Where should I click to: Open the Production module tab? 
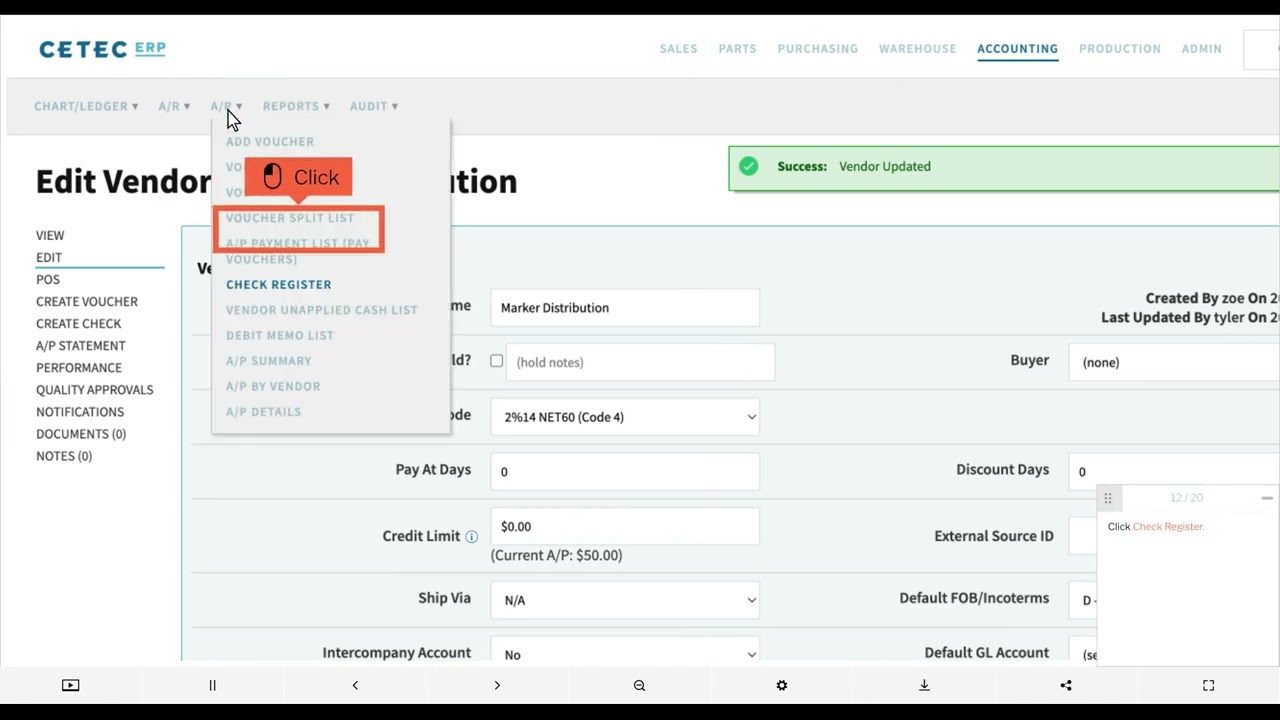1120,48
